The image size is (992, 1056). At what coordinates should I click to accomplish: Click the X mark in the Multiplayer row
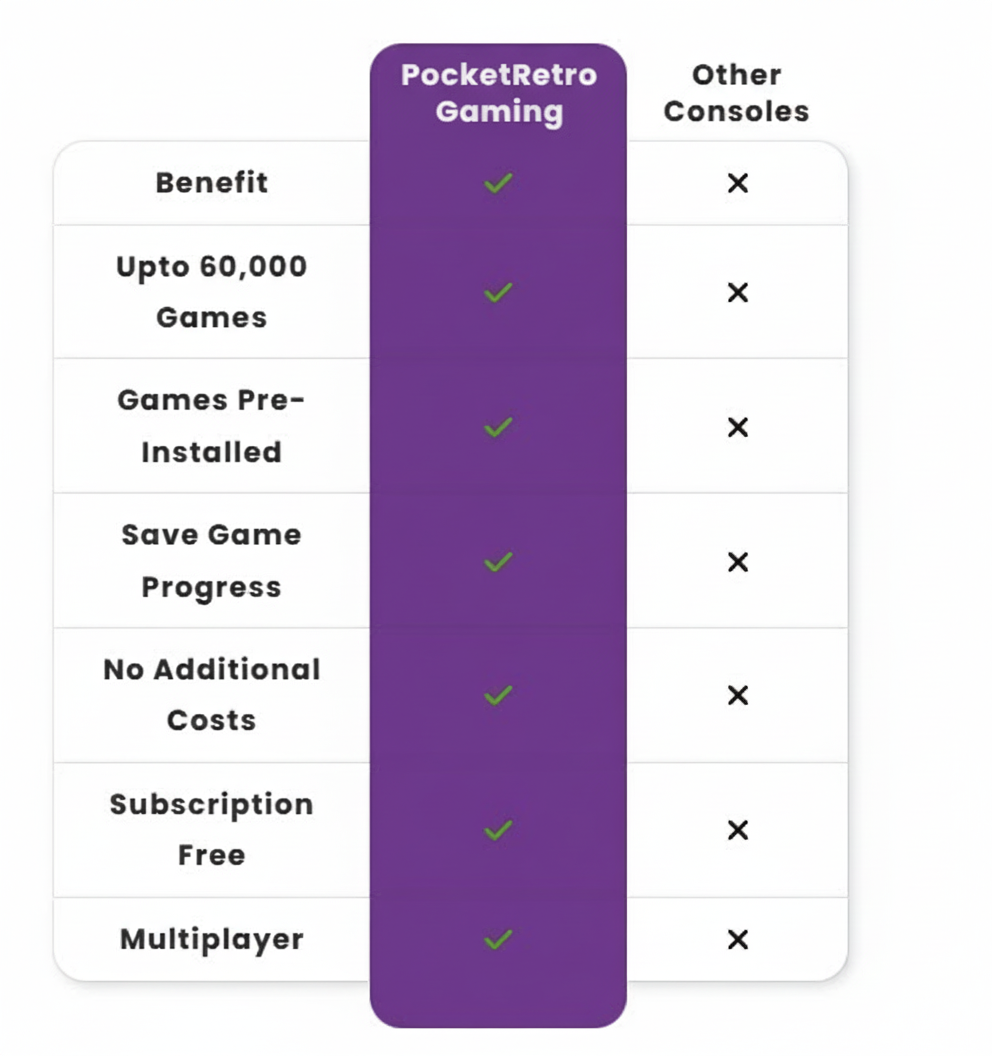(738, 939)
